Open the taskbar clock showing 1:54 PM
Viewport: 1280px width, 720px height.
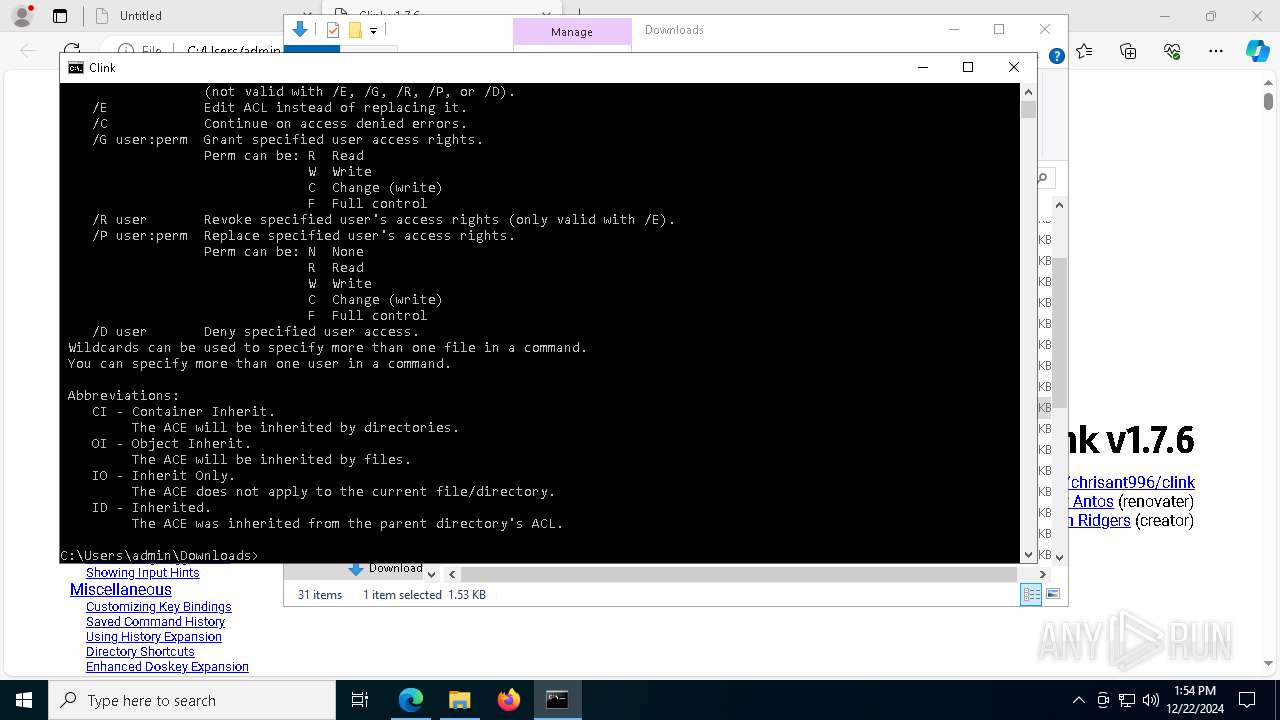(1194, 700)
